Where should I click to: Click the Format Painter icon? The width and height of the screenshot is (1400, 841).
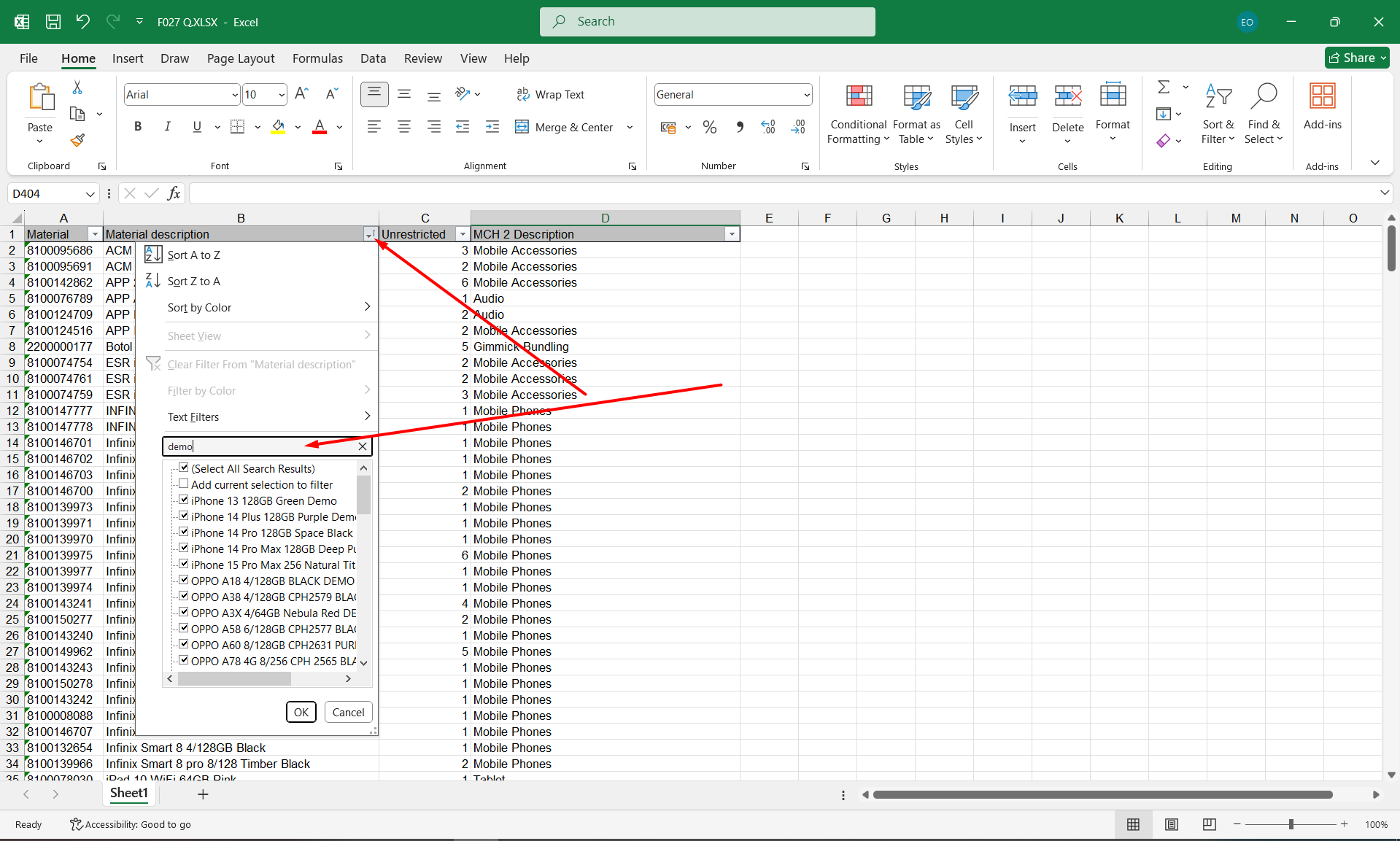[x=77, y=140]
